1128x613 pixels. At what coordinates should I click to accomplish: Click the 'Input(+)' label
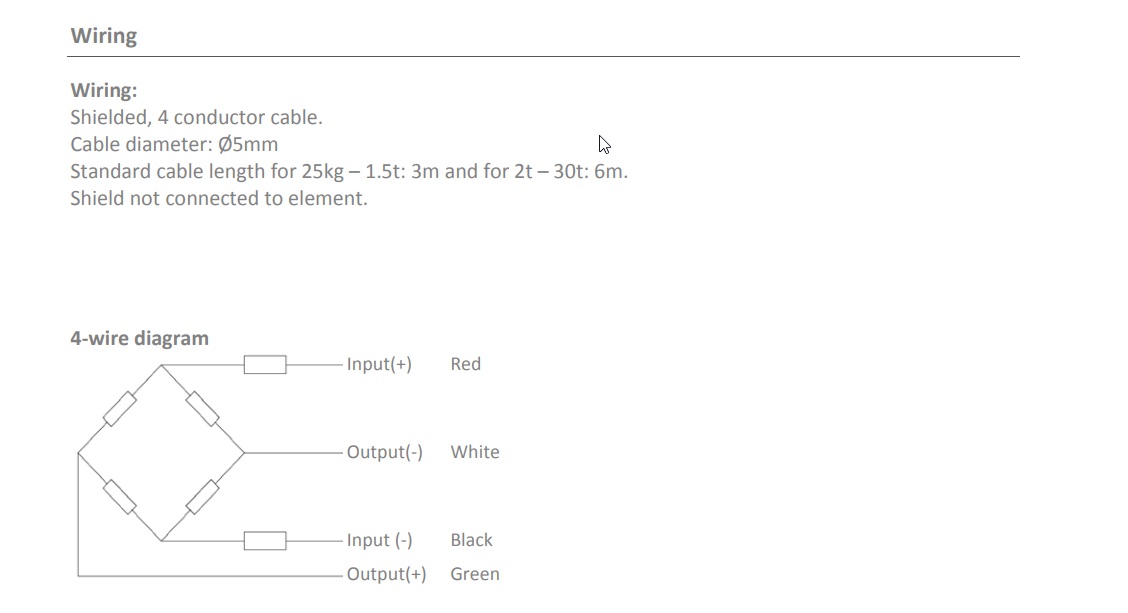pyautogui.click(x=379, y=364)
